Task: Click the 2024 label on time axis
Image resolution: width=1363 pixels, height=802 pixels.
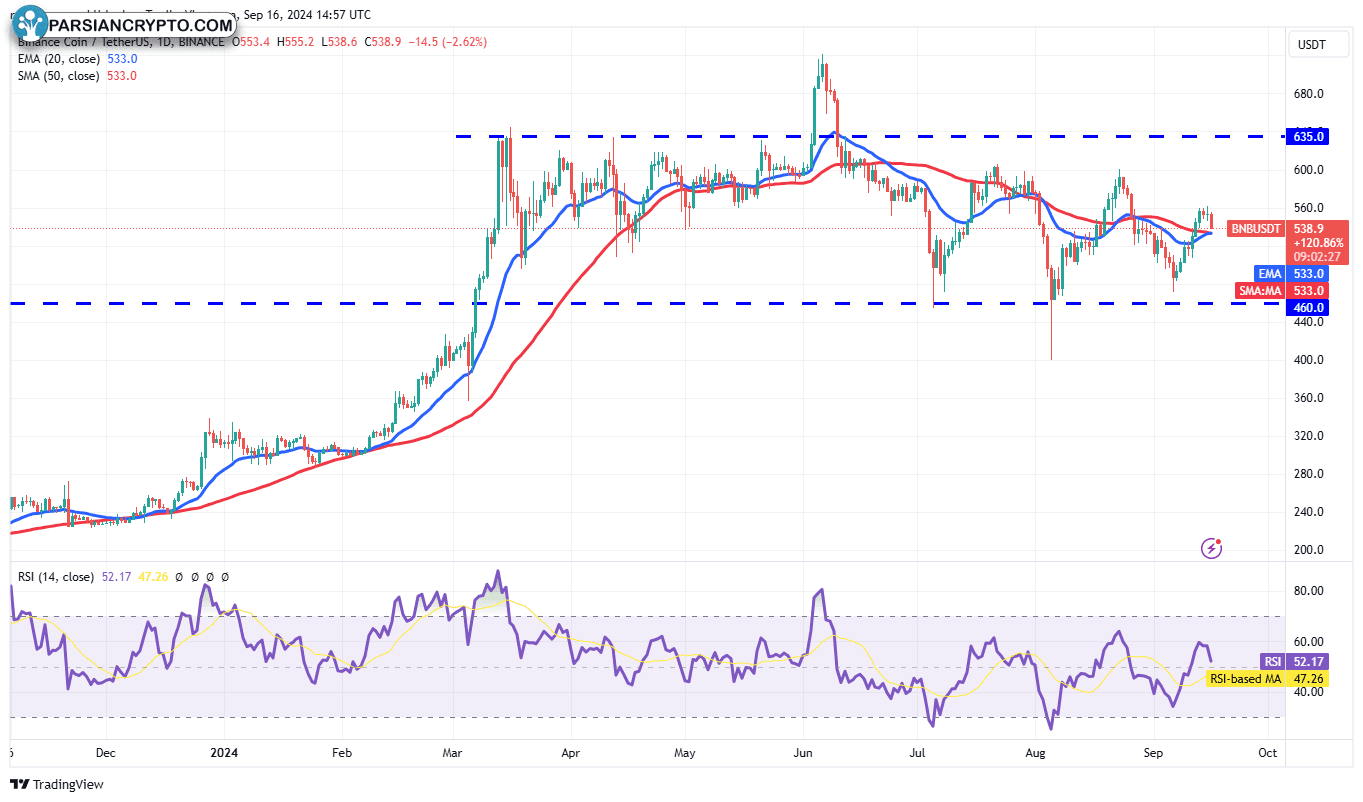Action: point(223,752)
